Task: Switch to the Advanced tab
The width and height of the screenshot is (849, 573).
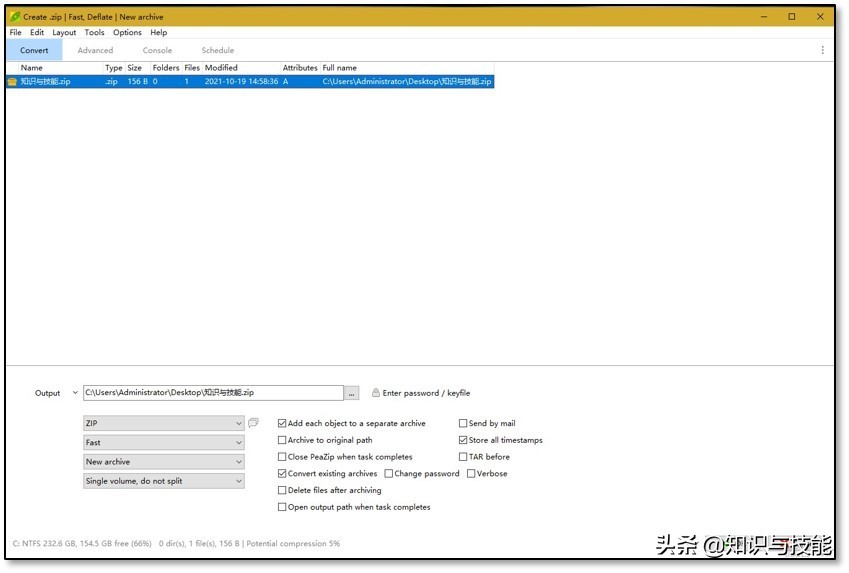Action: pos(95,50)
